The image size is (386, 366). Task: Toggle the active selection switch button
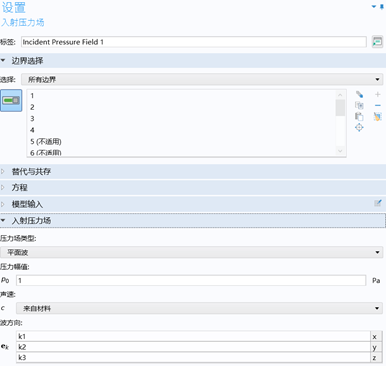[11, 100]
